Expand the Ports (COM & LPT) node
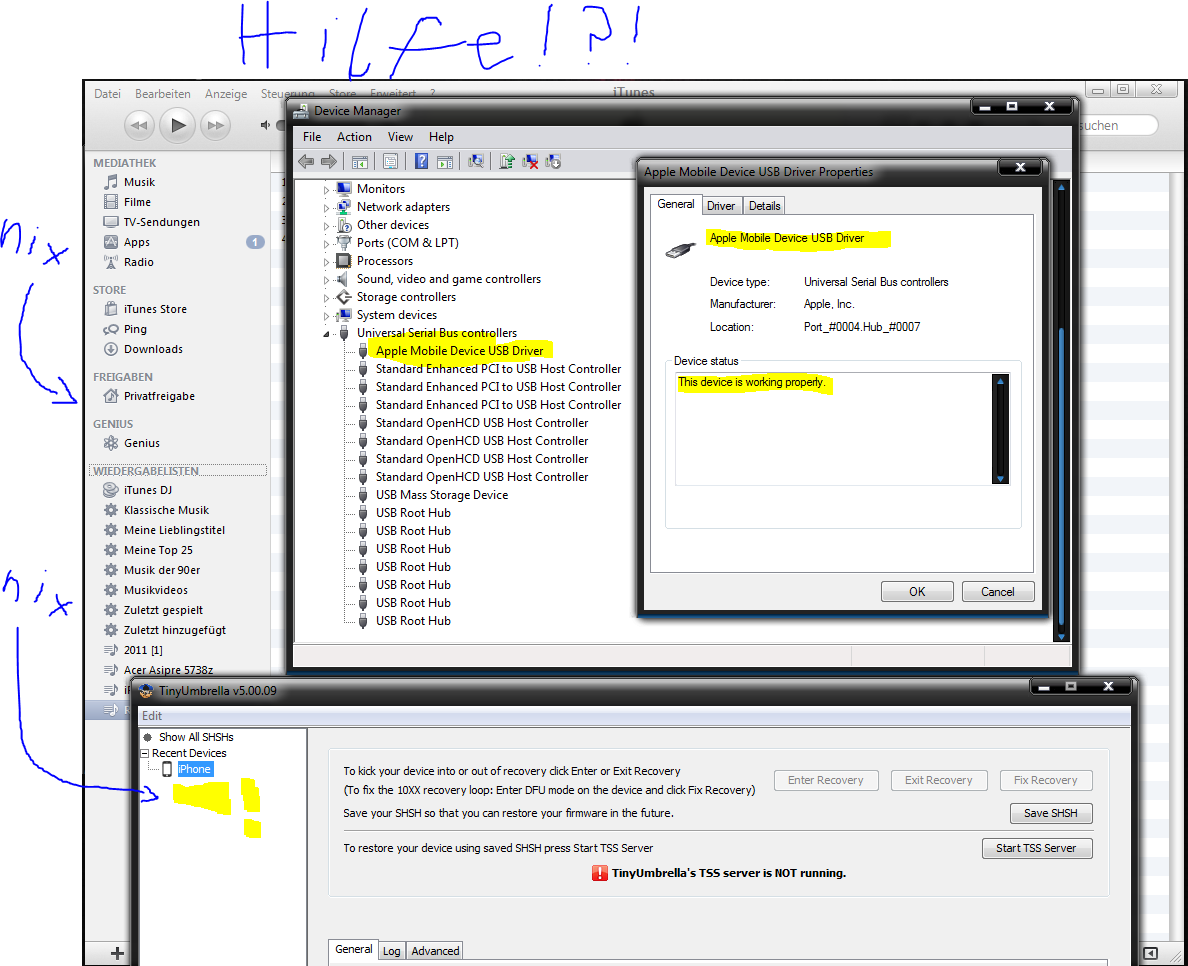1188x966 pixels. [326, 243]
